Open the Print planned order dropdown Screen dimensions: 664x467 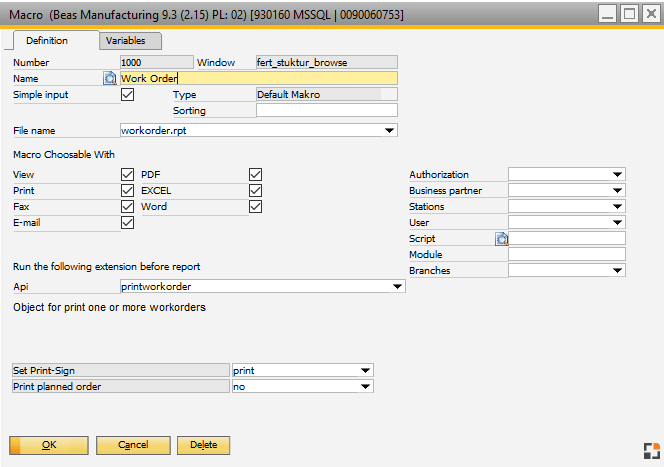point(365,386)
